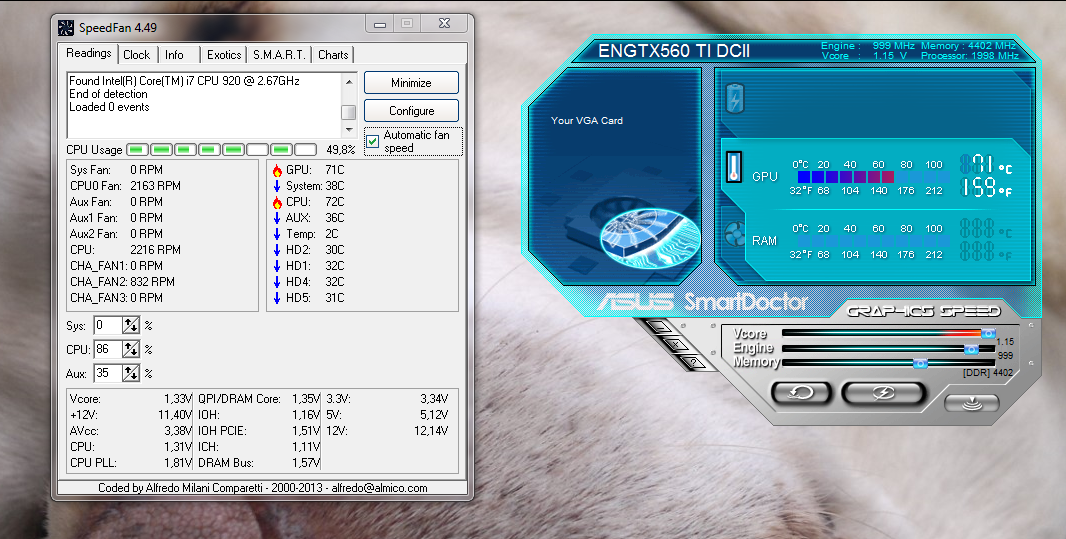Click the CPU fan percentage spinner arrows
Viewport: 1066px width, 539px height.
(131, 349)
